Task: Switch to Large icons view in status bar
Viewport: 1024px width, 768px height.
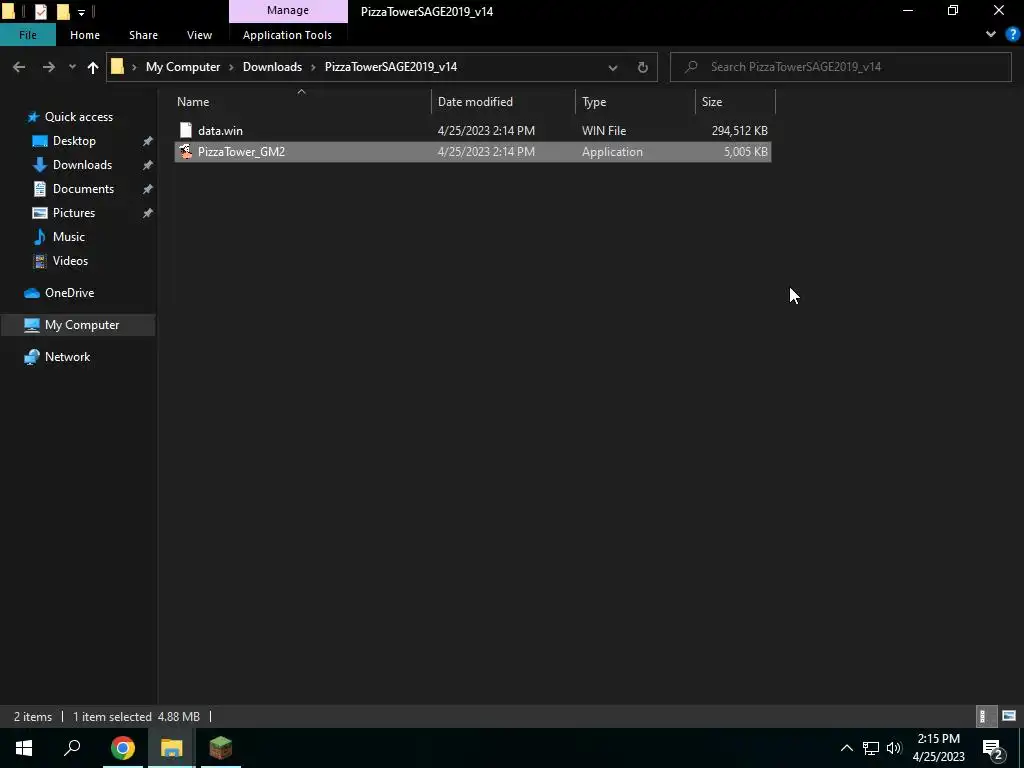Action: [x=1009, y=716]
